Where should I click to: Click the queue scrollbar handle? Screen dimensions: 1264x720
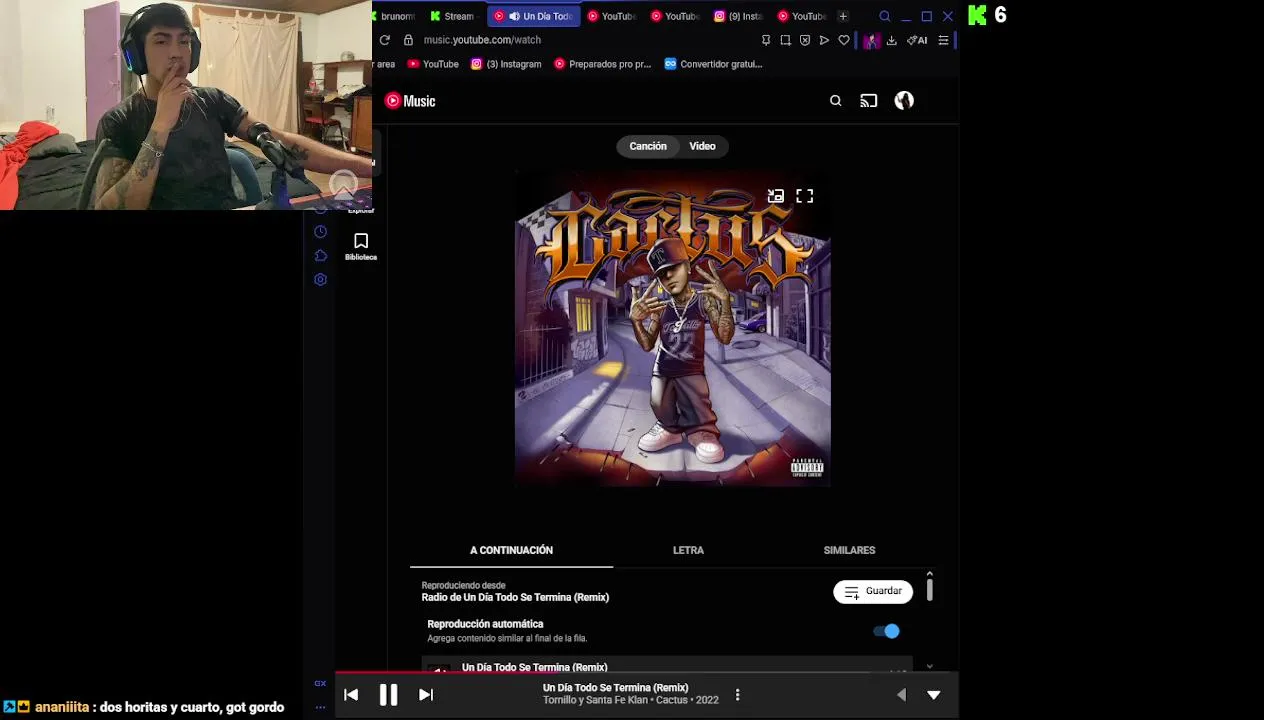click(929, 589)
